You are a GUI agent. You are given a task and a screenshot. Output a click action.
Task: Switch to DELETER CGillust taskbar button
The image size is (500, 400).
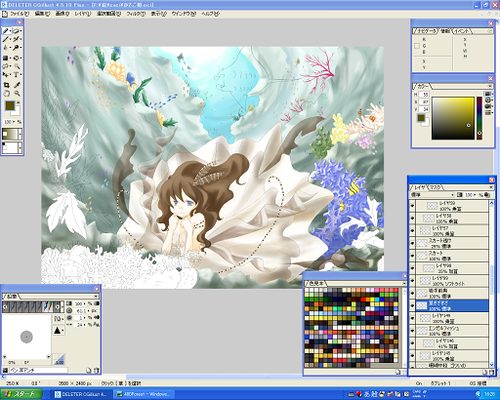point(81,394)
